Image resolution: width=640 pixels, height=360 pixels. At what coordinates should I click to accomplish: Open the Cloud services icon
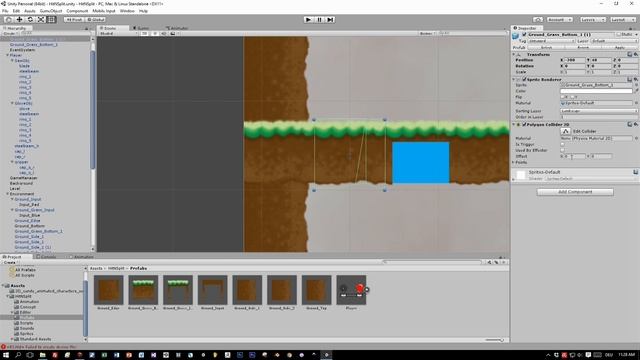(538, 20)
